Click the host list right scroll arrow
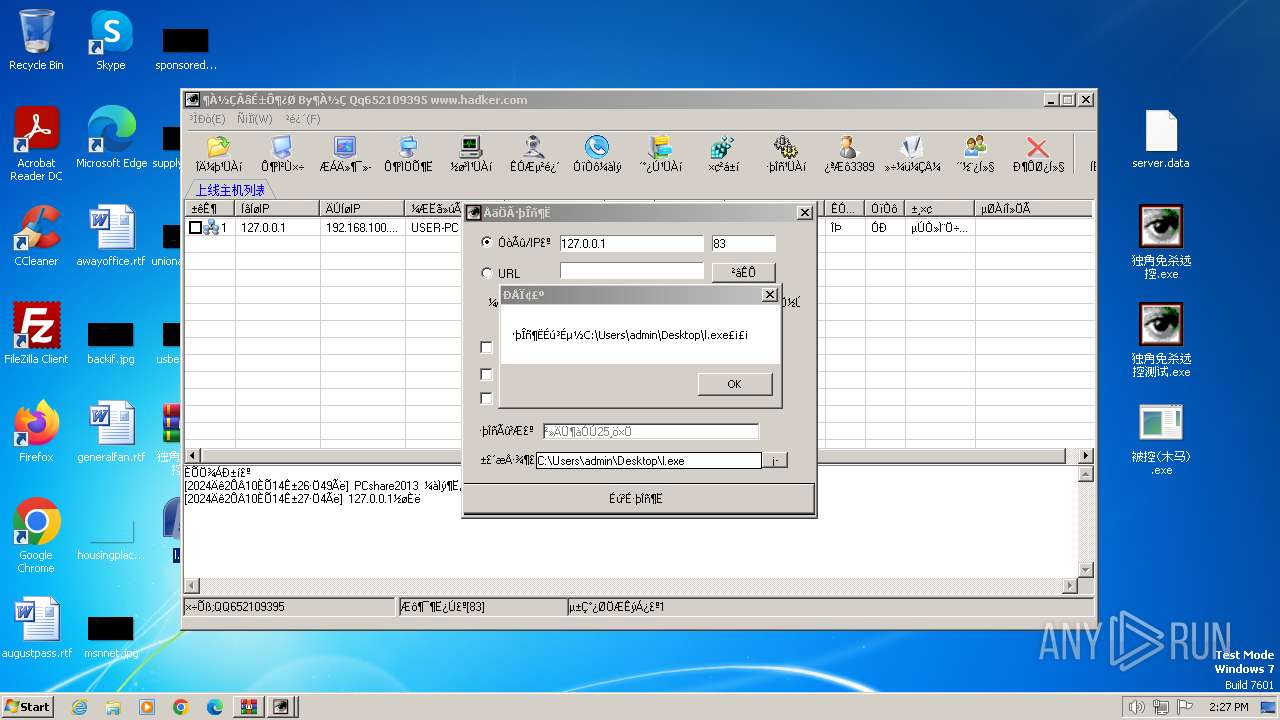 point(1086,456)
